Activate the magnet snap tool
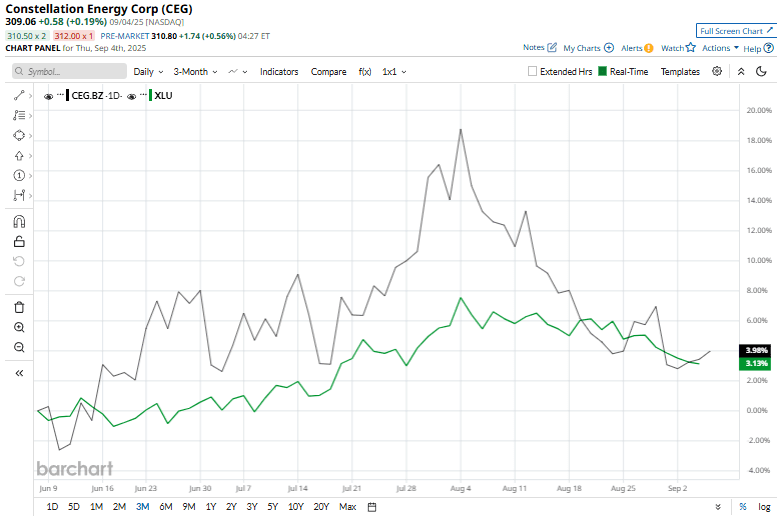Screen dimensions: 777x527 (19, 221)
